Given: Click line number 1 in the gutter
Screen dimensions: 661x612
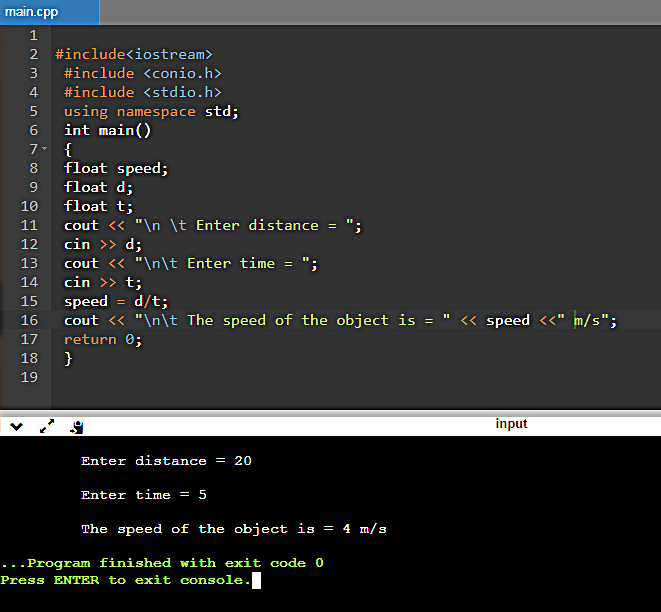Looking at the screenshot, I should 34,35.
